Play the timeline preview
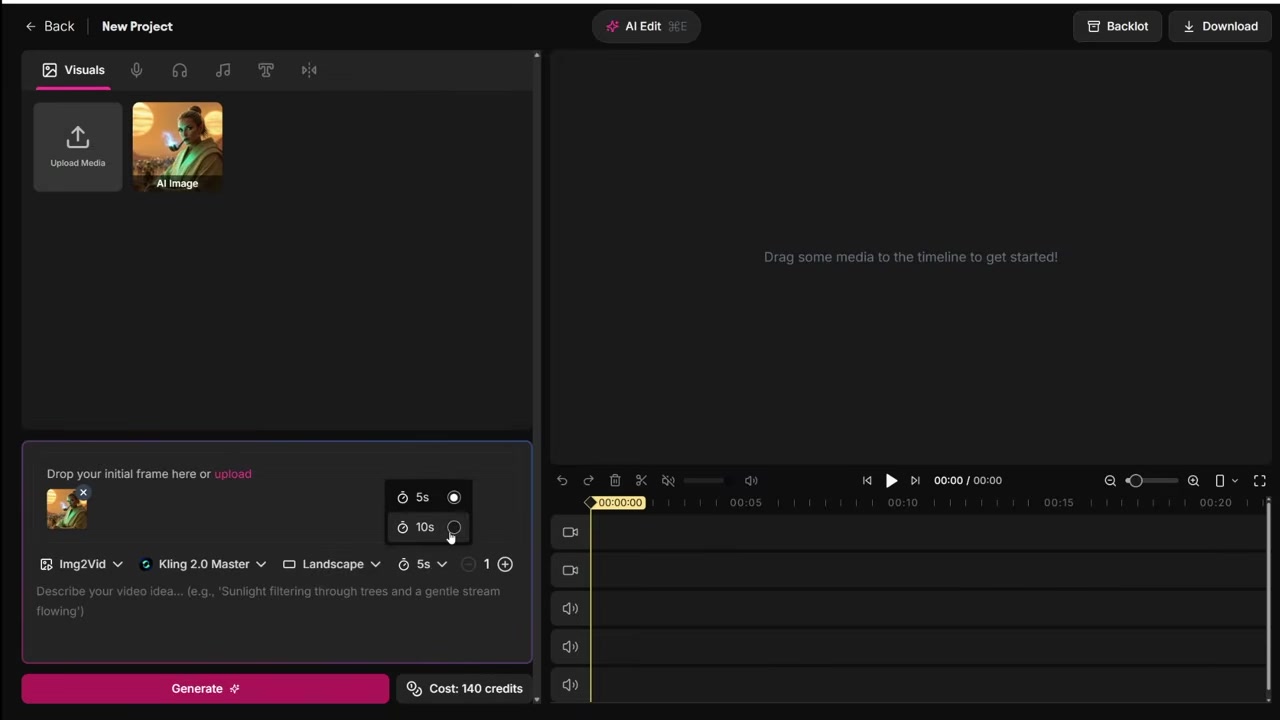 (x=891, y=481)
